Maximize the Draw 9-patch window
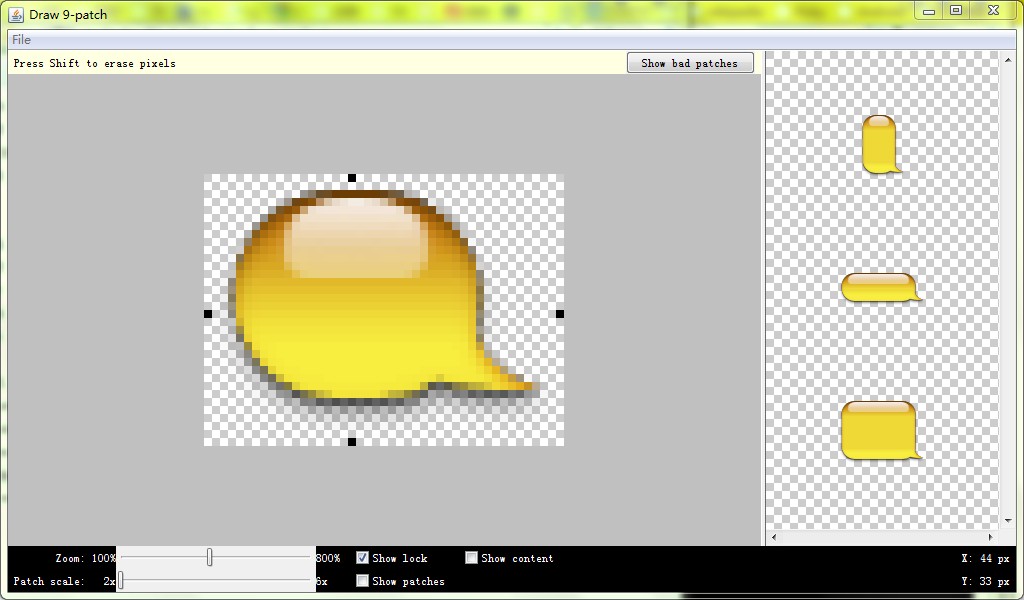 [956, 10]
